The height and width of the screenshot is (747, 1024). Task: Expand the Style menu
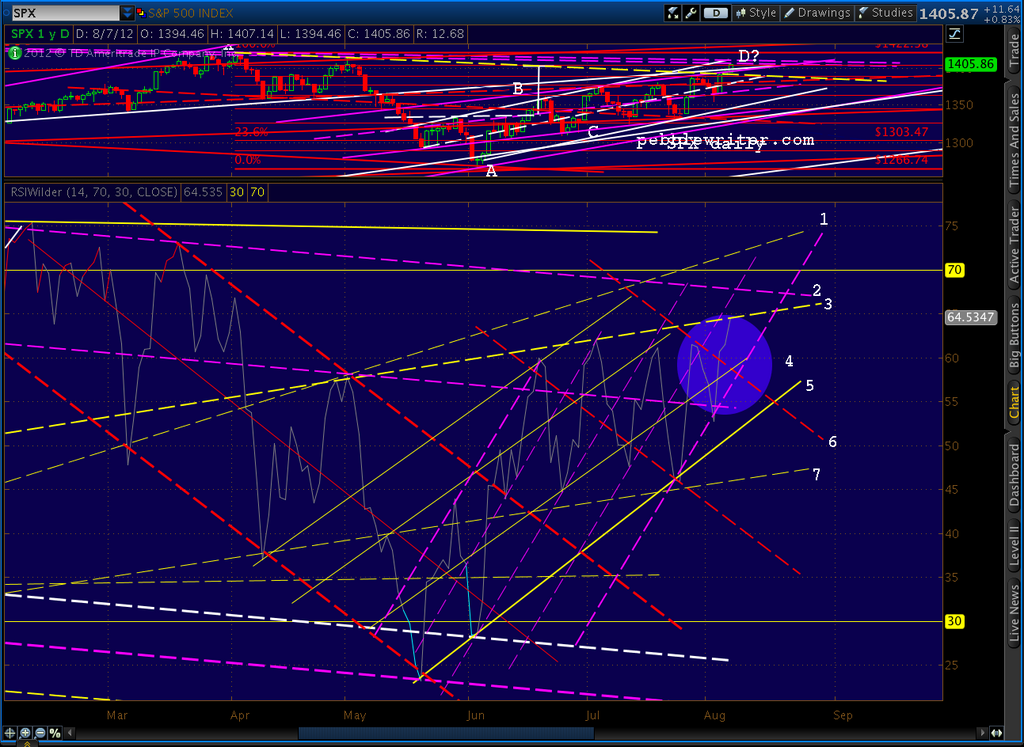click(x=756, y=13)
